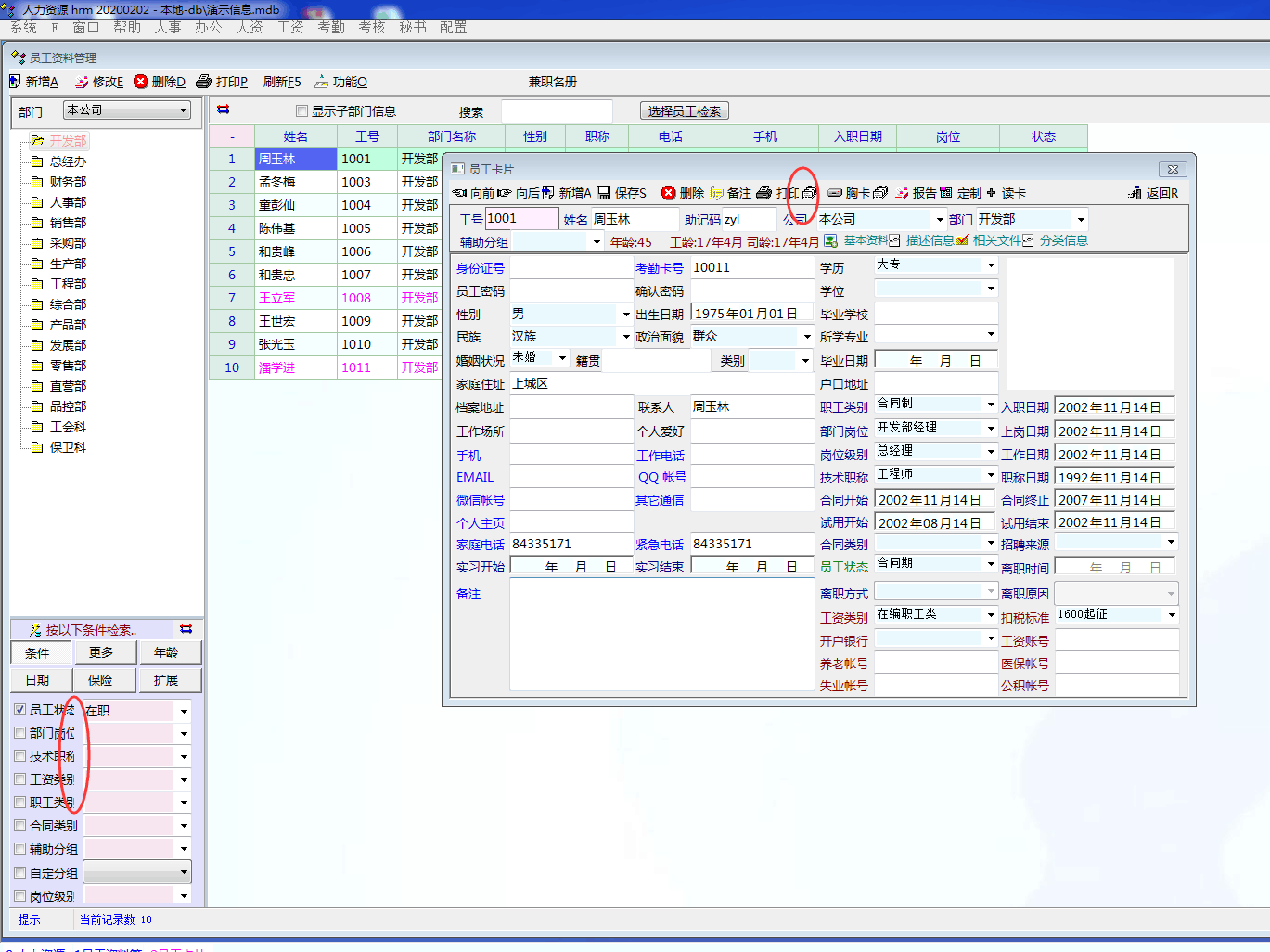Click the 保存S floppy disk icon in employee card
The height and width of the screenshot is (952, 1270).
tap(604, 193)
